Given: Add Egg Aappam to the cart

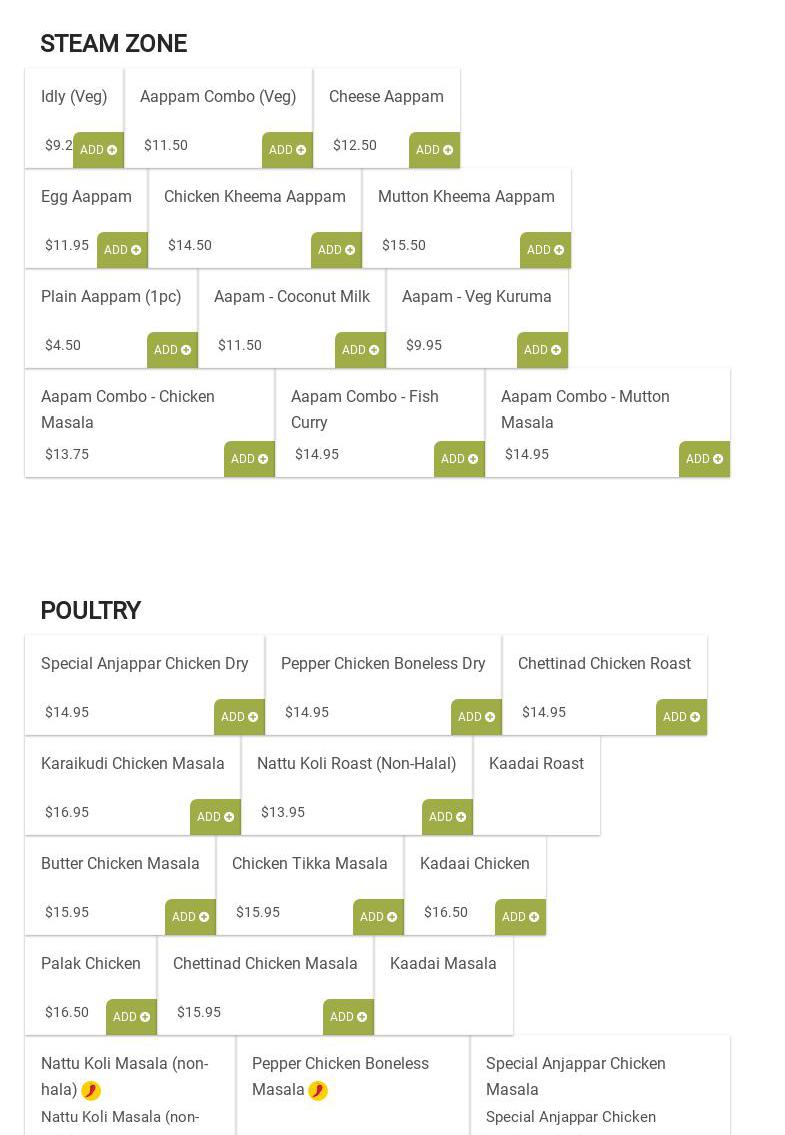Looking at the screenshot, I should coord(122,250).
